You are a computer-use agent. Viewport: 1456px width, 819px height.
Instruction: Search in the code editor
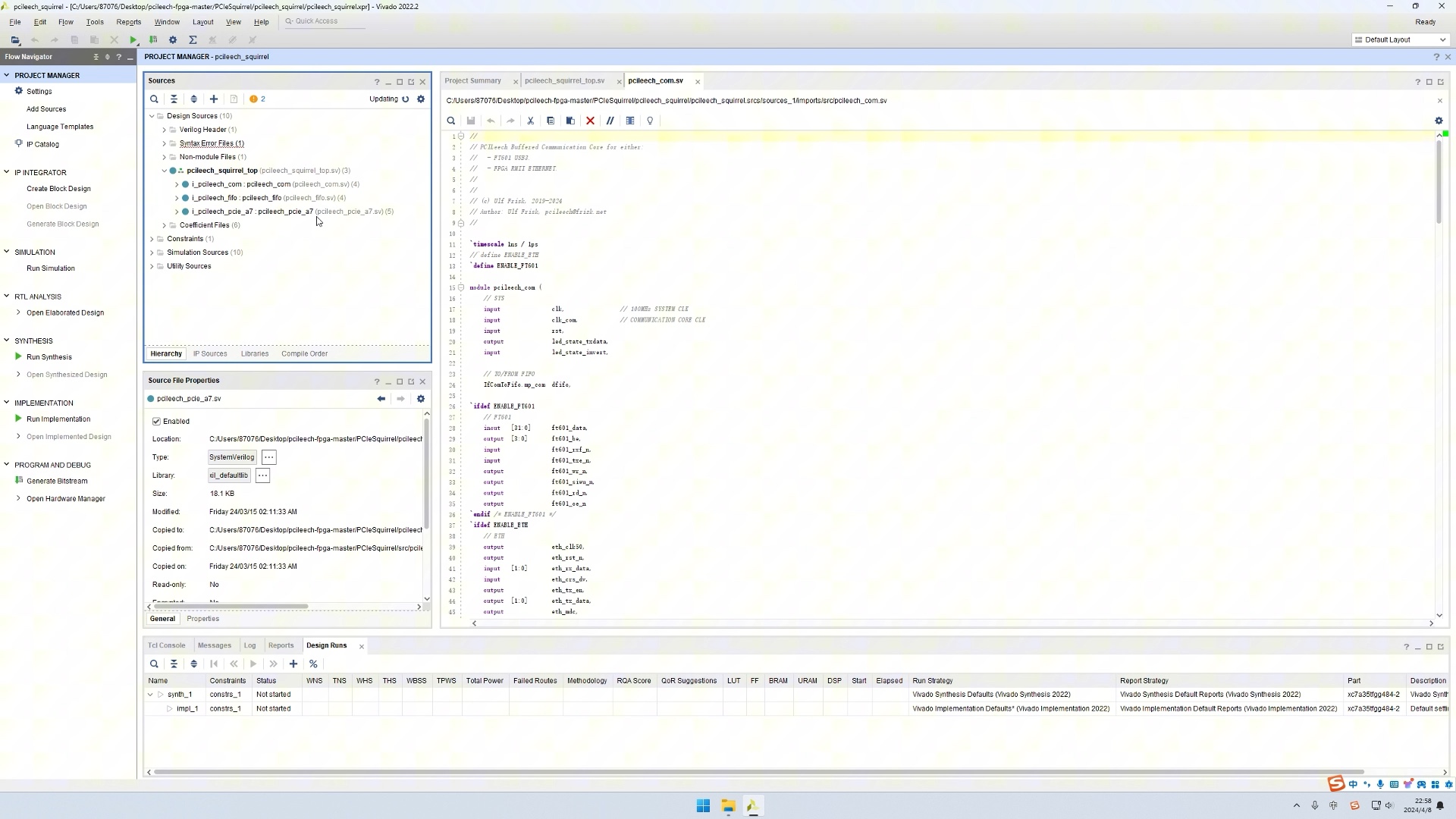coord(451,121)
